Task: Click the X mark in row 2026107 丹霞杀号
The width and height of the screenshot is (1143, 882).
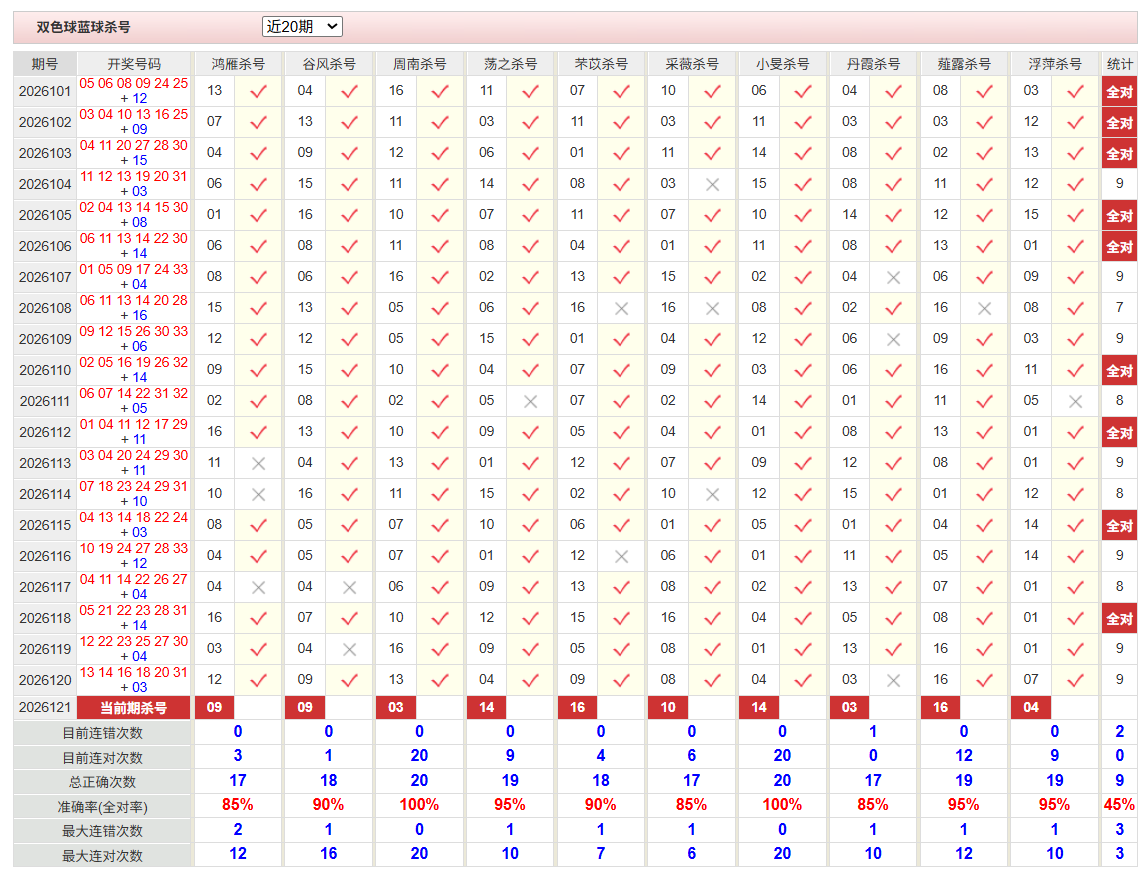Action: tap(894, 278)
